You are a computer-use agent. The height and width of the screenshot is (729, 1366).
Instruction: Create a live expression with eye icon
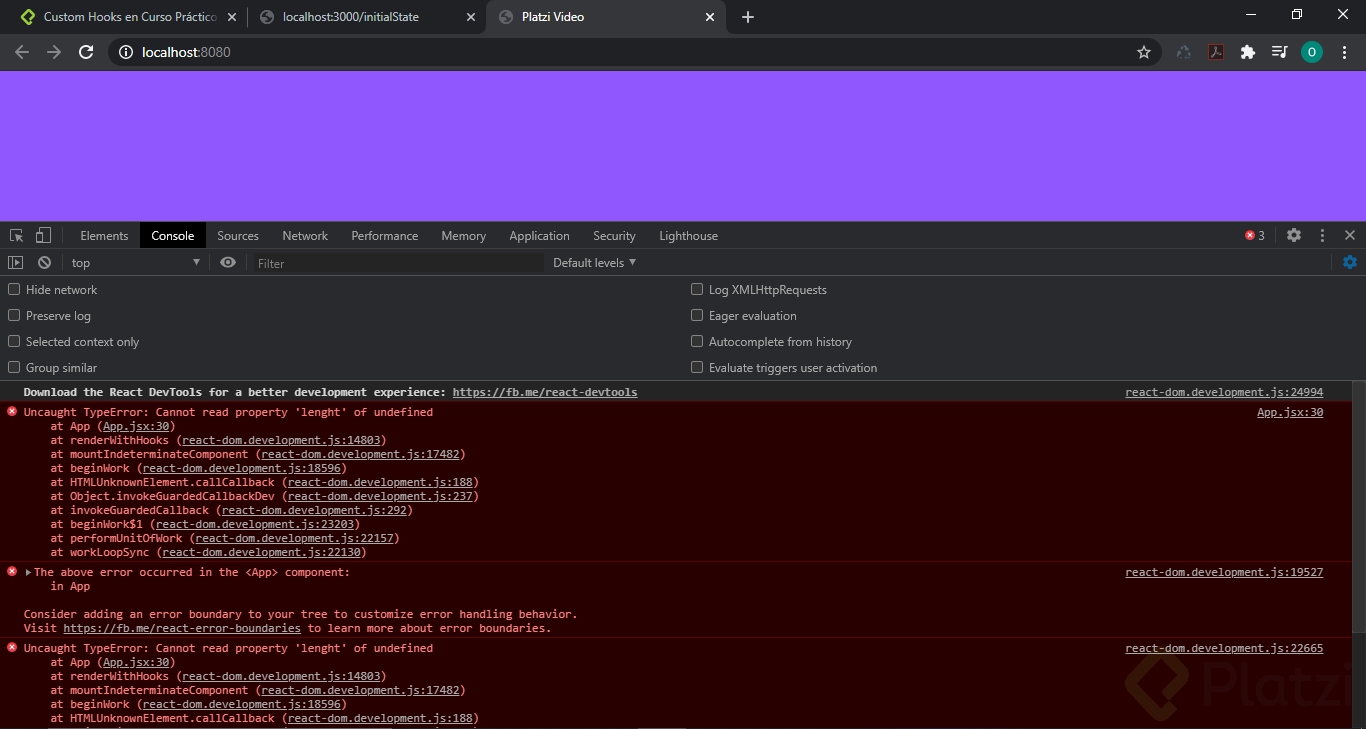228,263
